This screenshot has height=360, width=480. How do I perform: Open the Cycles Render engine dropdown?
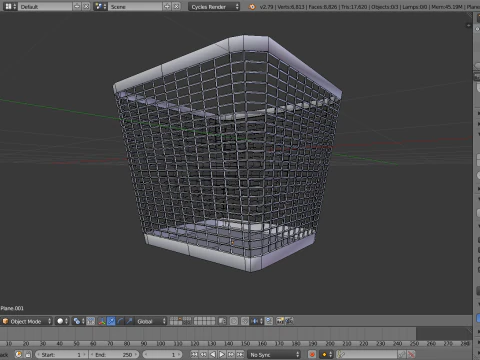[x=214, y=6]
